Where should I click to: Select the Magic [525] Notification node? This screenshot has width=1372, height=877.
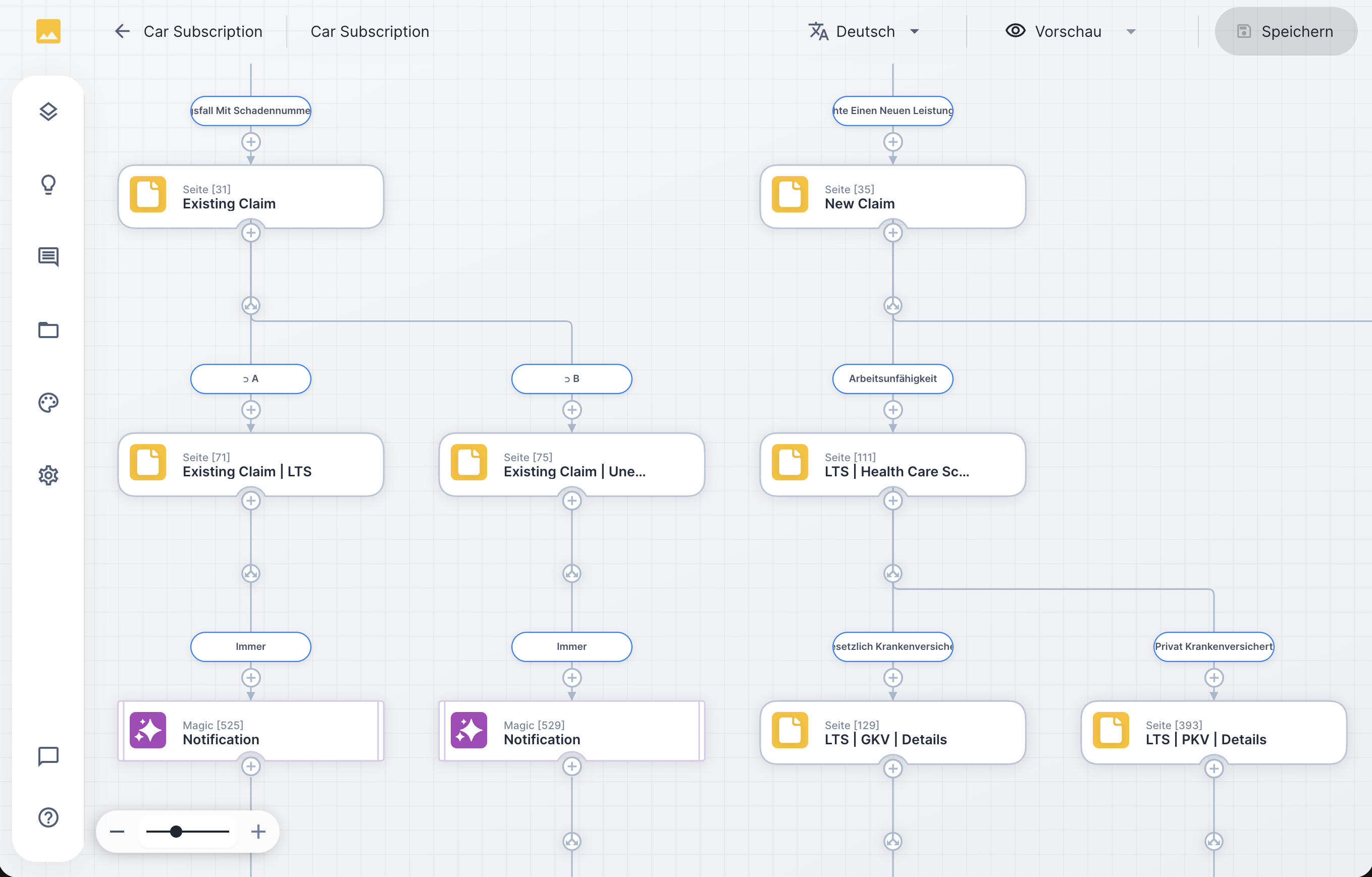251,731
